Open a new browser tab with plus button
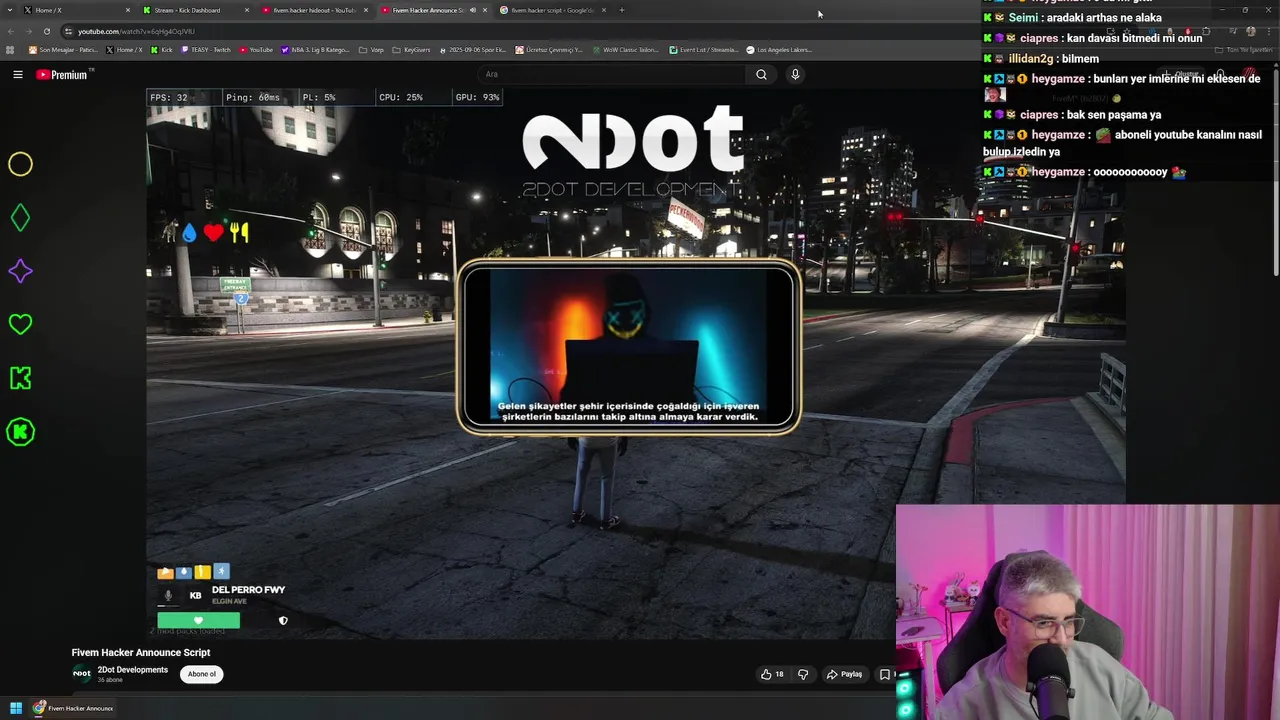1280x720 pixels. coord(621,10)
